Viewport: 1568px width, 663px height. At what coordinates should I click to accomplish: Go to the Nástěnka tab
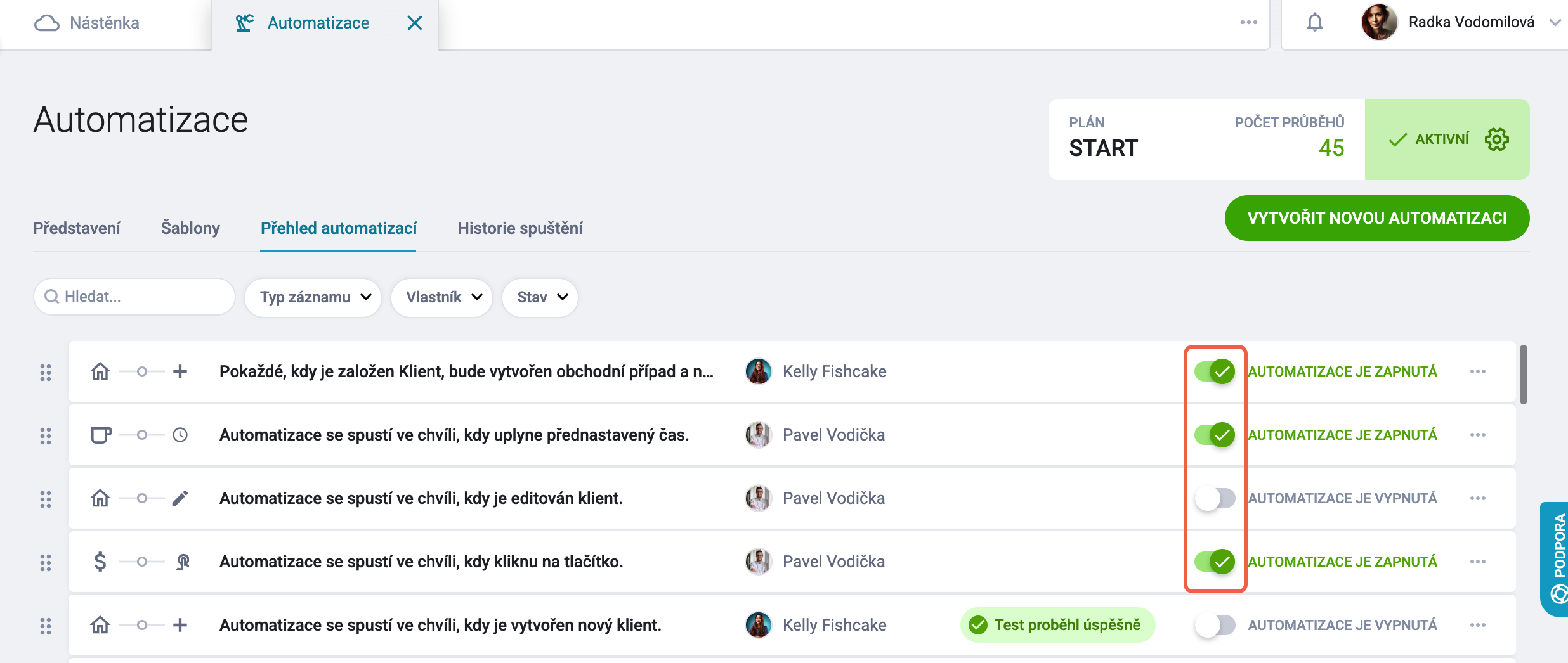(x=105, y=23)
